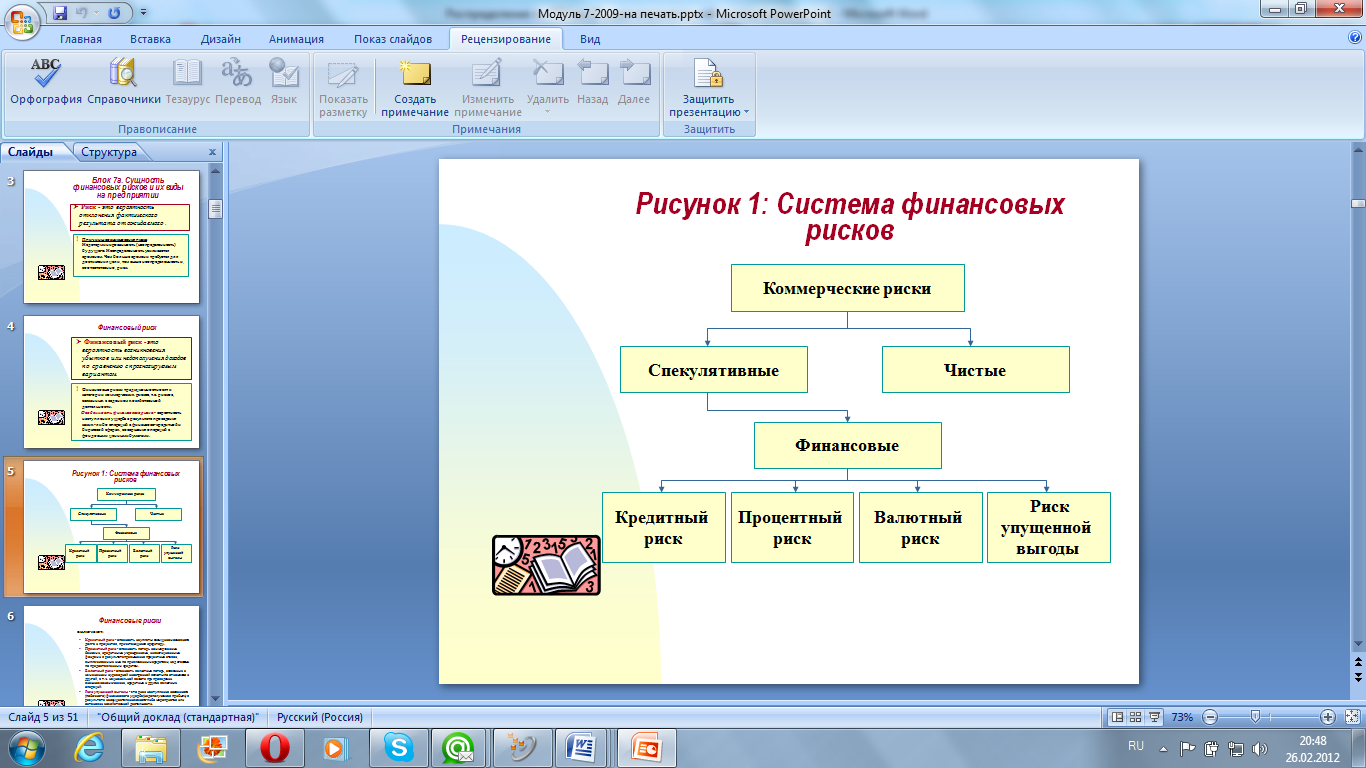Click zoom in plus button
1366x768 pixels.
click(1327, 717)
